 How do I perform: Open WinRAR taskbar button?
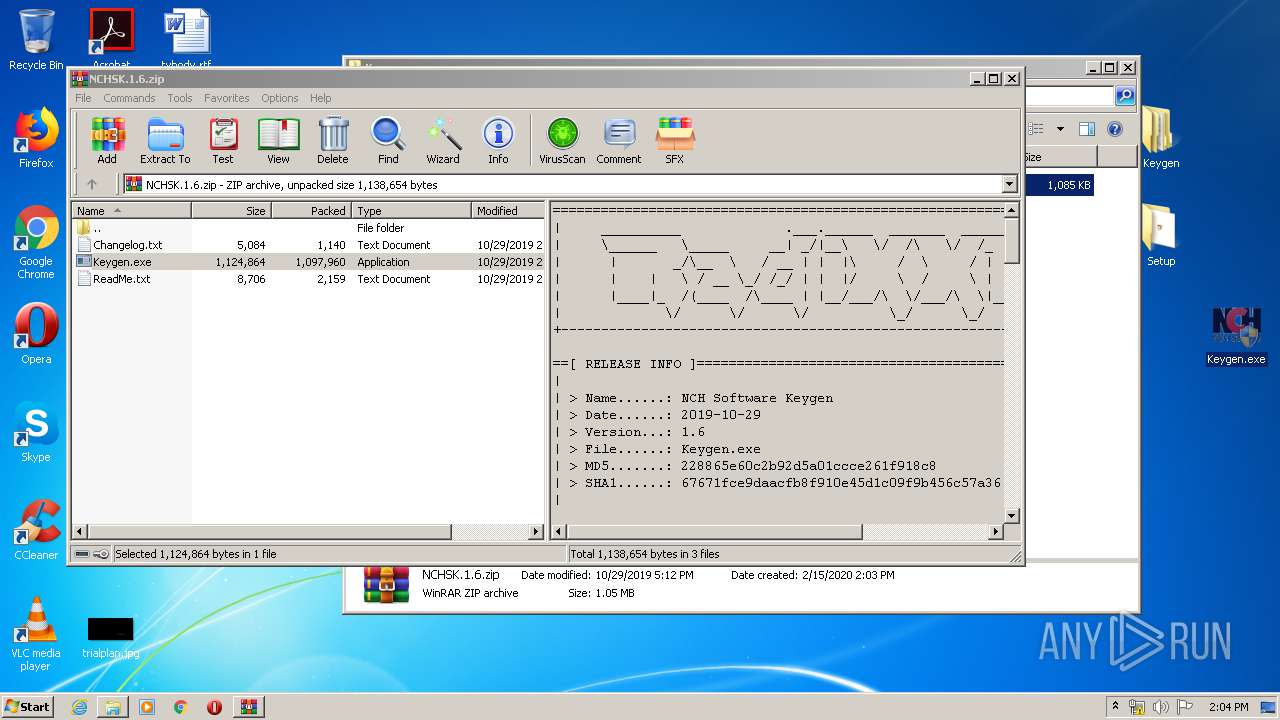click(x=248, y=707)
